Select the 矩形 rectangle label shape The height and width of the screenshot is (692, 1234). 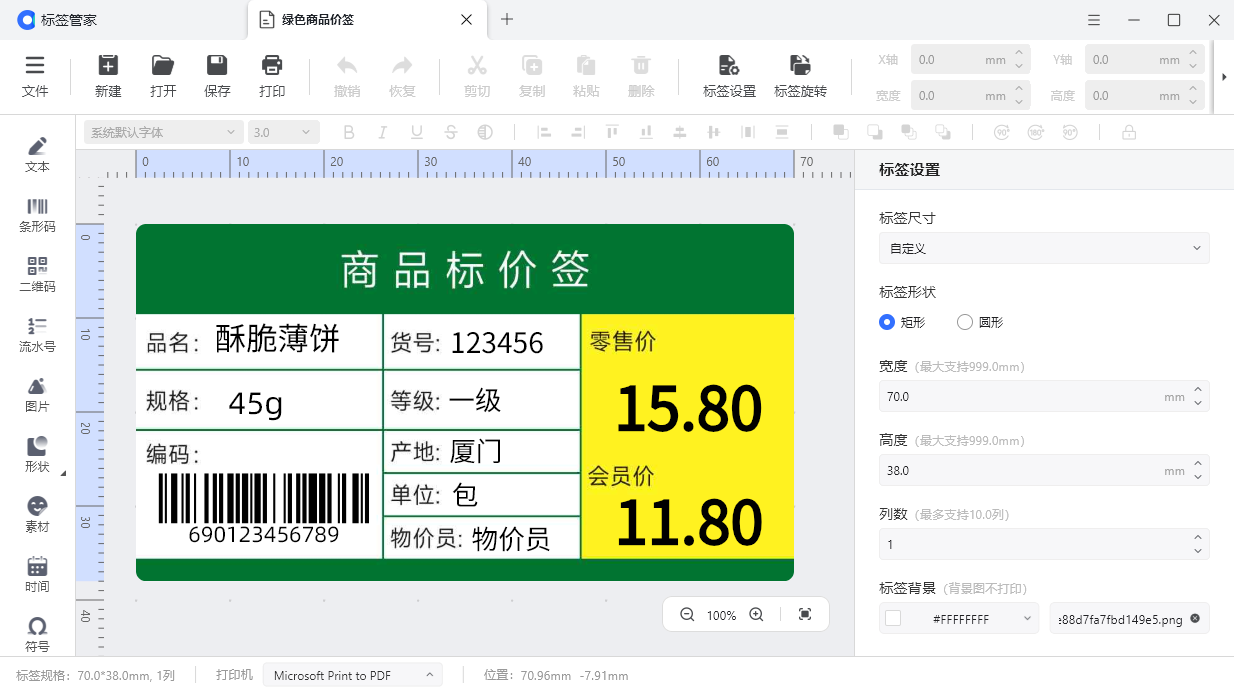coord(886,322)
